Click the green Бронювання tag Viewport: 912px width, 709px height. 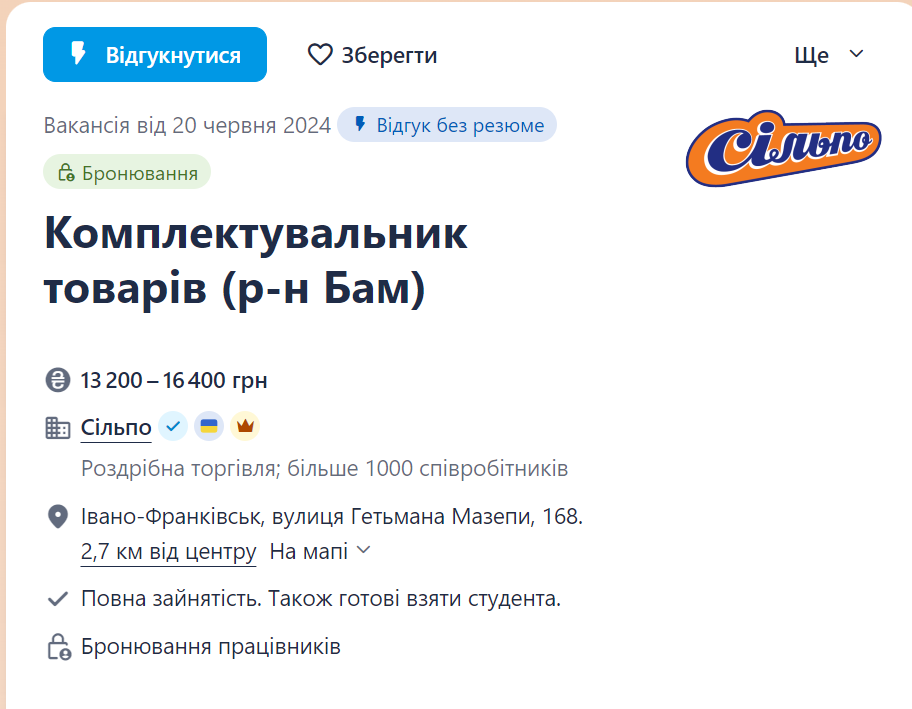point(127,172)
